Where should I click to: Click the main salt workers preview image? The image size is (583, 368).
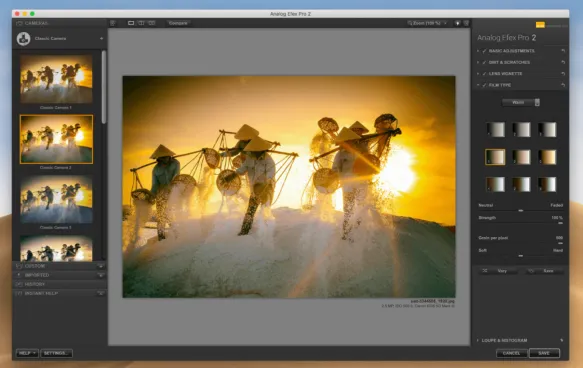pyautogui.click(x=289, y=187)
